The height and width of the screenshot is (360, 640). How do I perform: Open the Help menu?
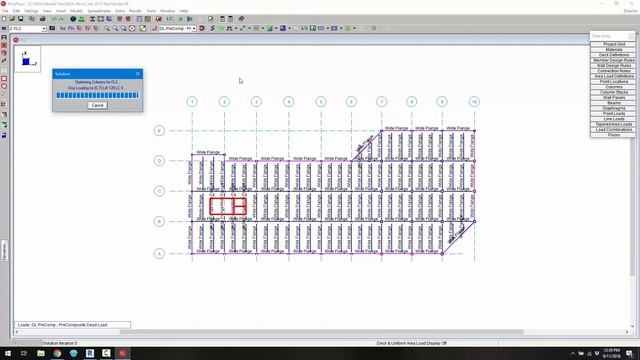pos(184,11)
